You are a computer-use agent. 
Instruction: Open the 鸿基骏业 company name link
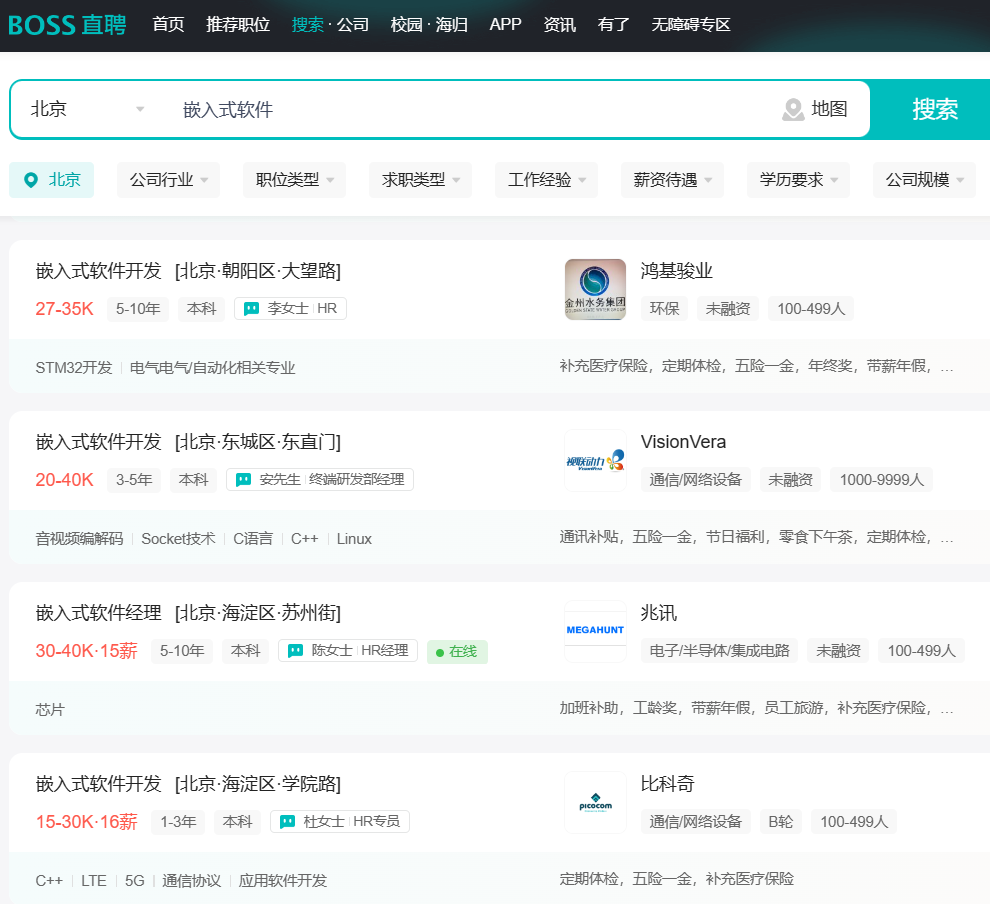pyautogui.click(x=676, y=271)
